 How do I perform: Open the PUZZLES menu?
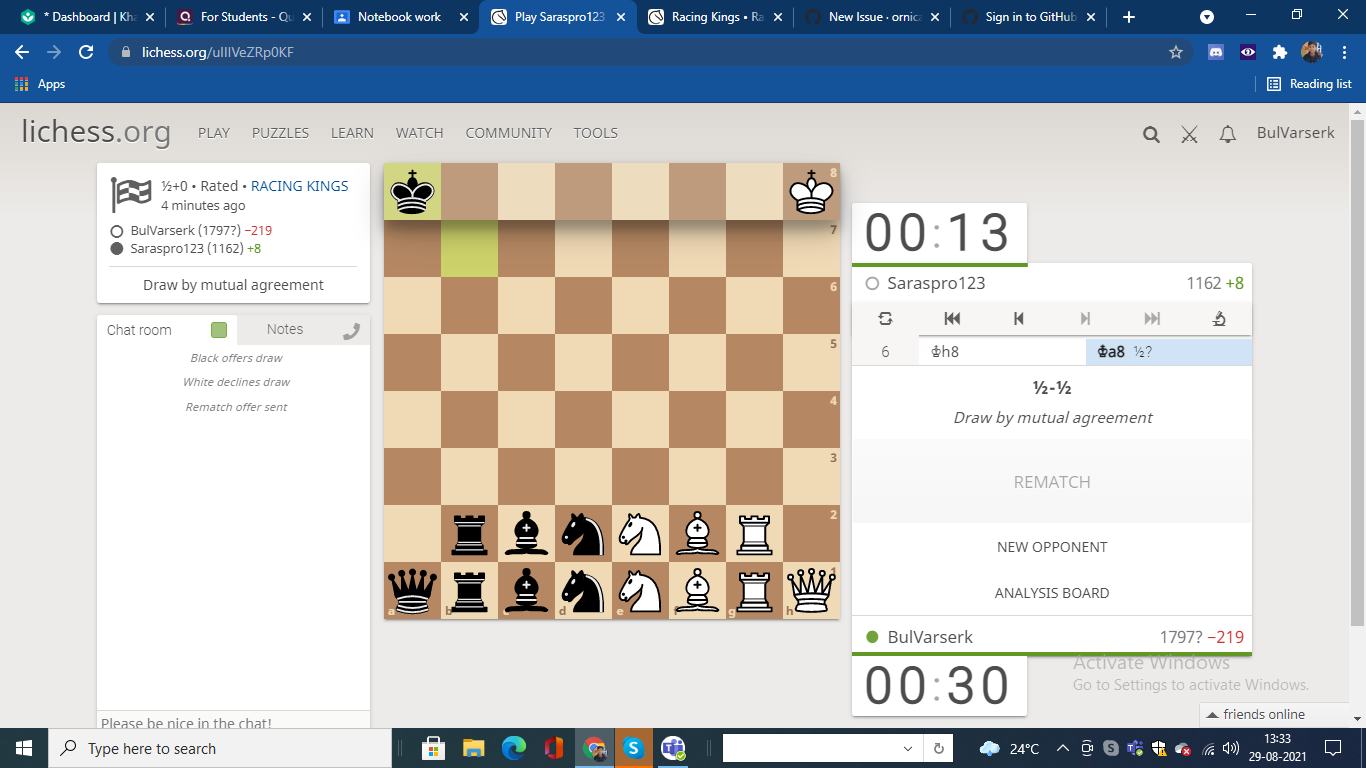pos(280,133)
